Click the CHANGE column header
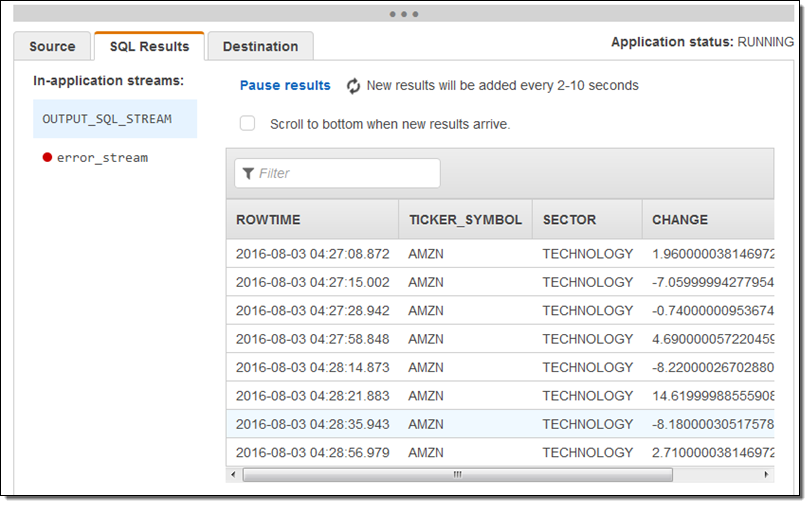 680,219
